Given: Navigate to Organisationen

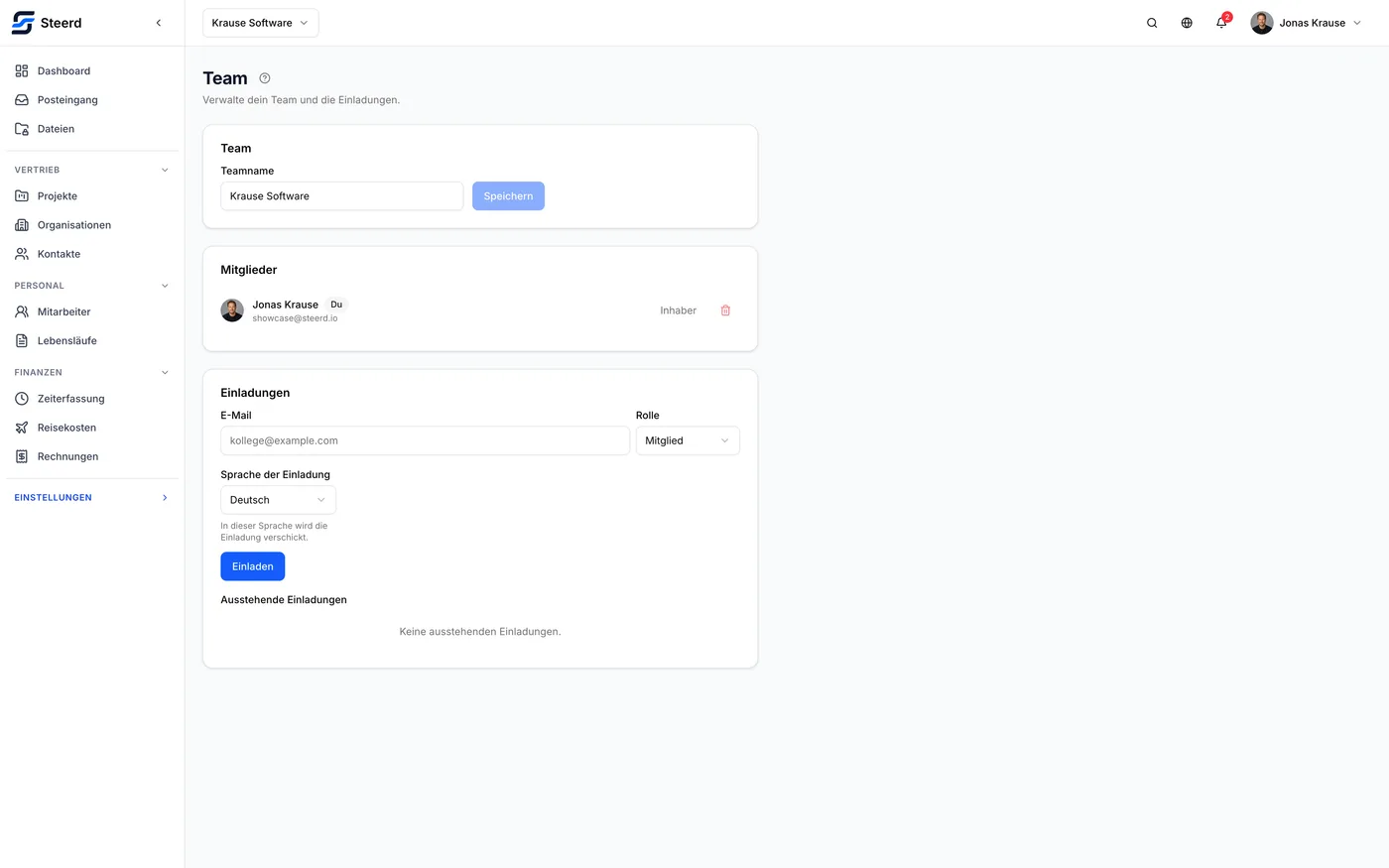Looking at the screenshot, I should [x=74, y=225].
